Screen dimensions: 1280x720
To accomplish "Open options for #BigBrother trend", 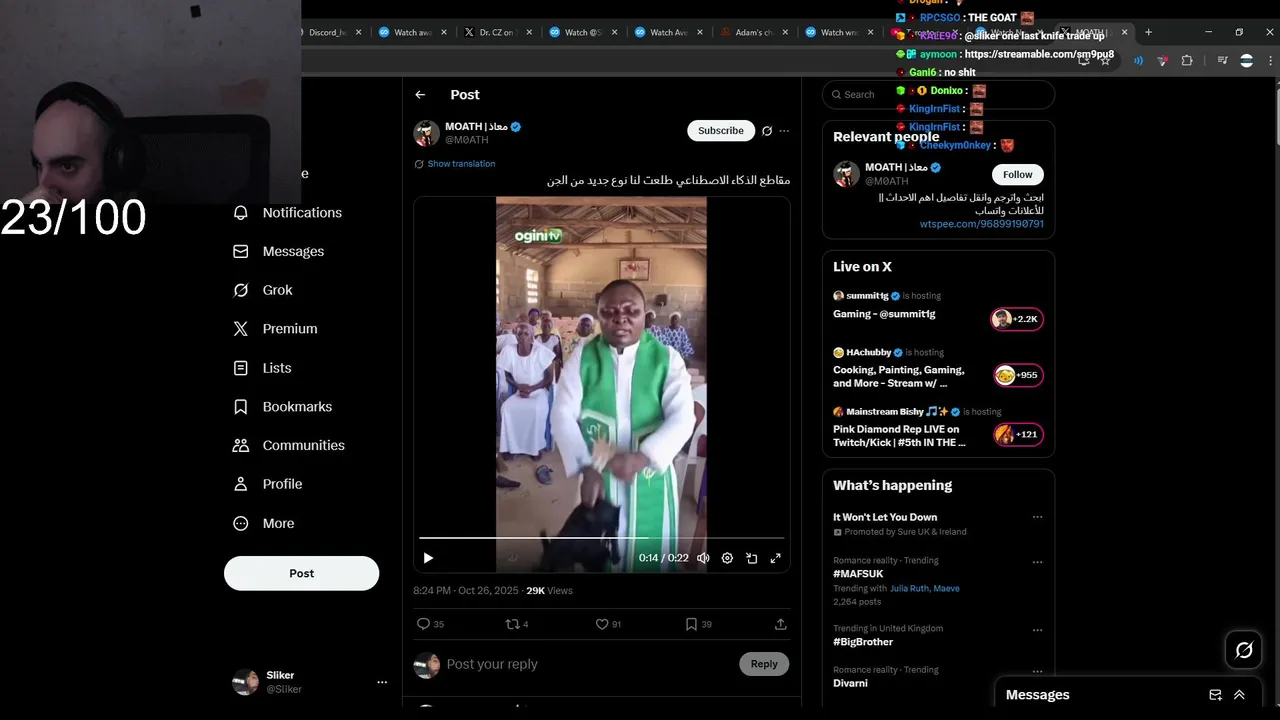I will coord(1037,630).
